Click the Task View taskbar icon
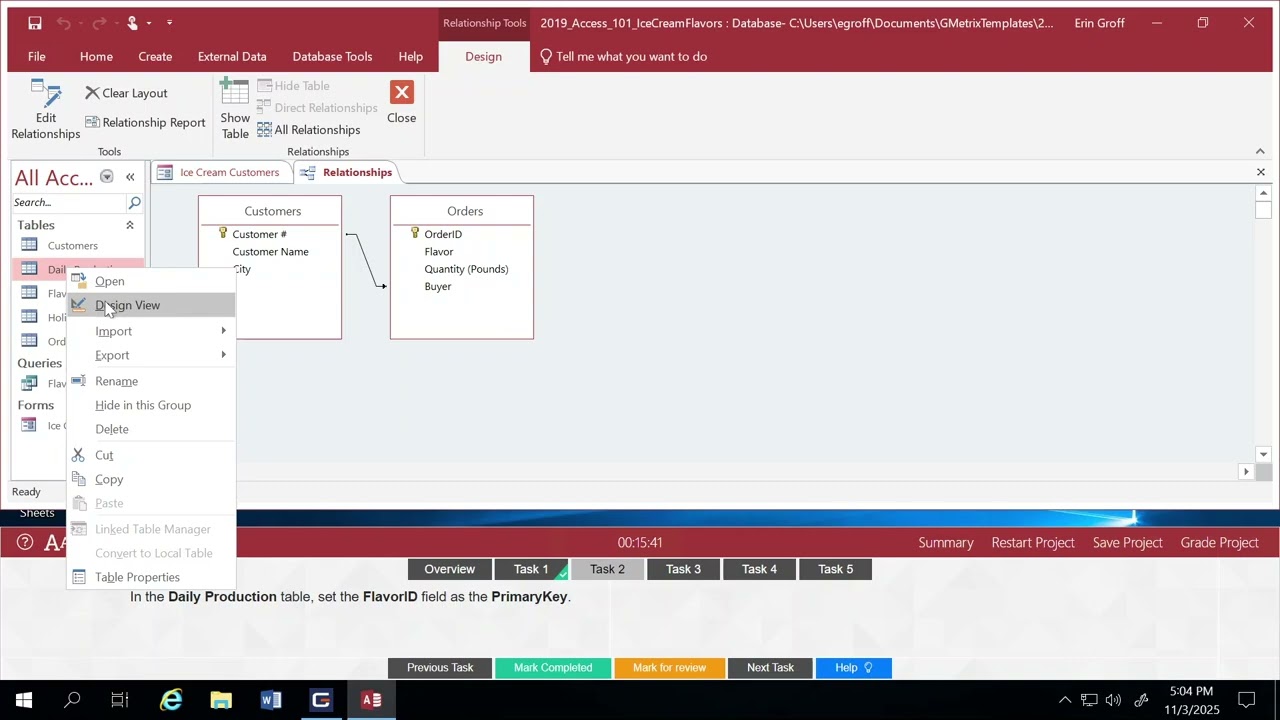 coord(120,700)
